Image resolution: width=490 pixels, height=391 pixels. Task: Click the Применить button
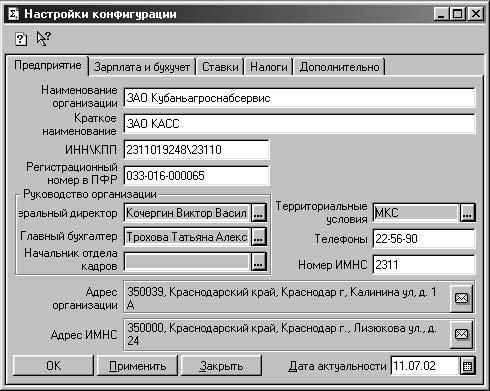click(x=137, y=366)
